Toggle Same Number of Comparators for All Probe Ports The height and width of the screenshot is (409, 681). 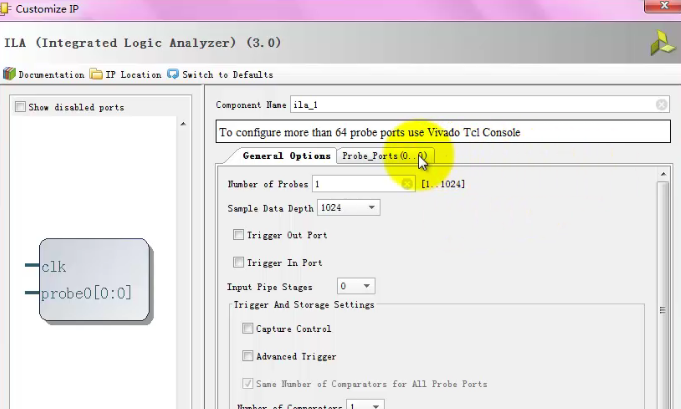coord(248,383)
